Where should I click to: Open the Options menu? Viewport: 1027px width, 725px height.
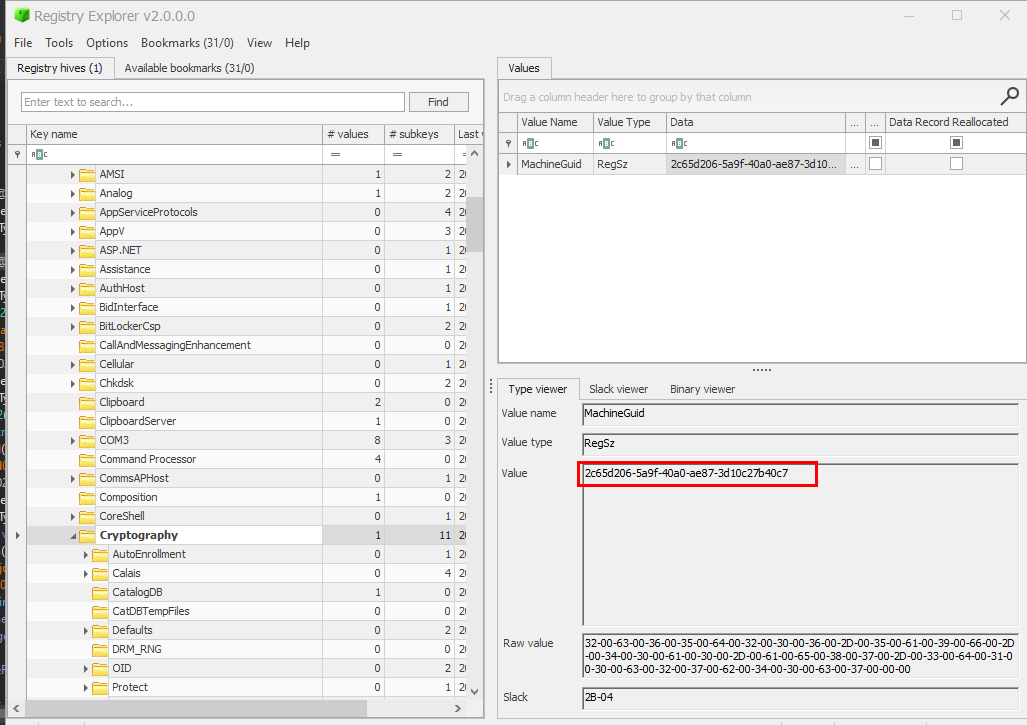(x=107, y=43)
